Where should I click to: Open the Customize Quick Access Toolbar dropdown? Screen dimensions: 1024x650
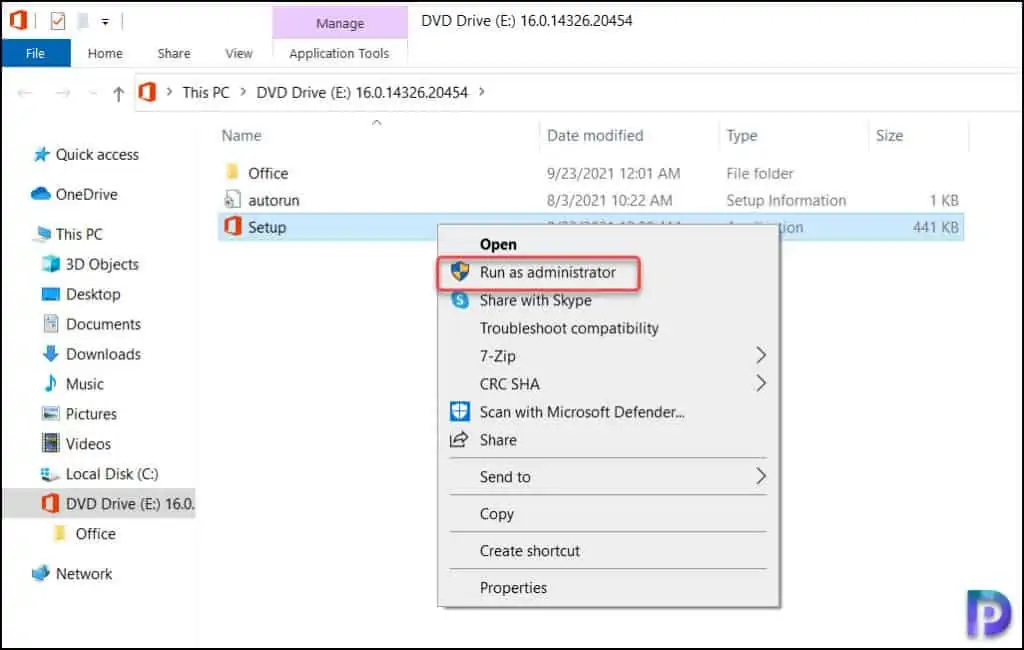click(x=105, y=22)
